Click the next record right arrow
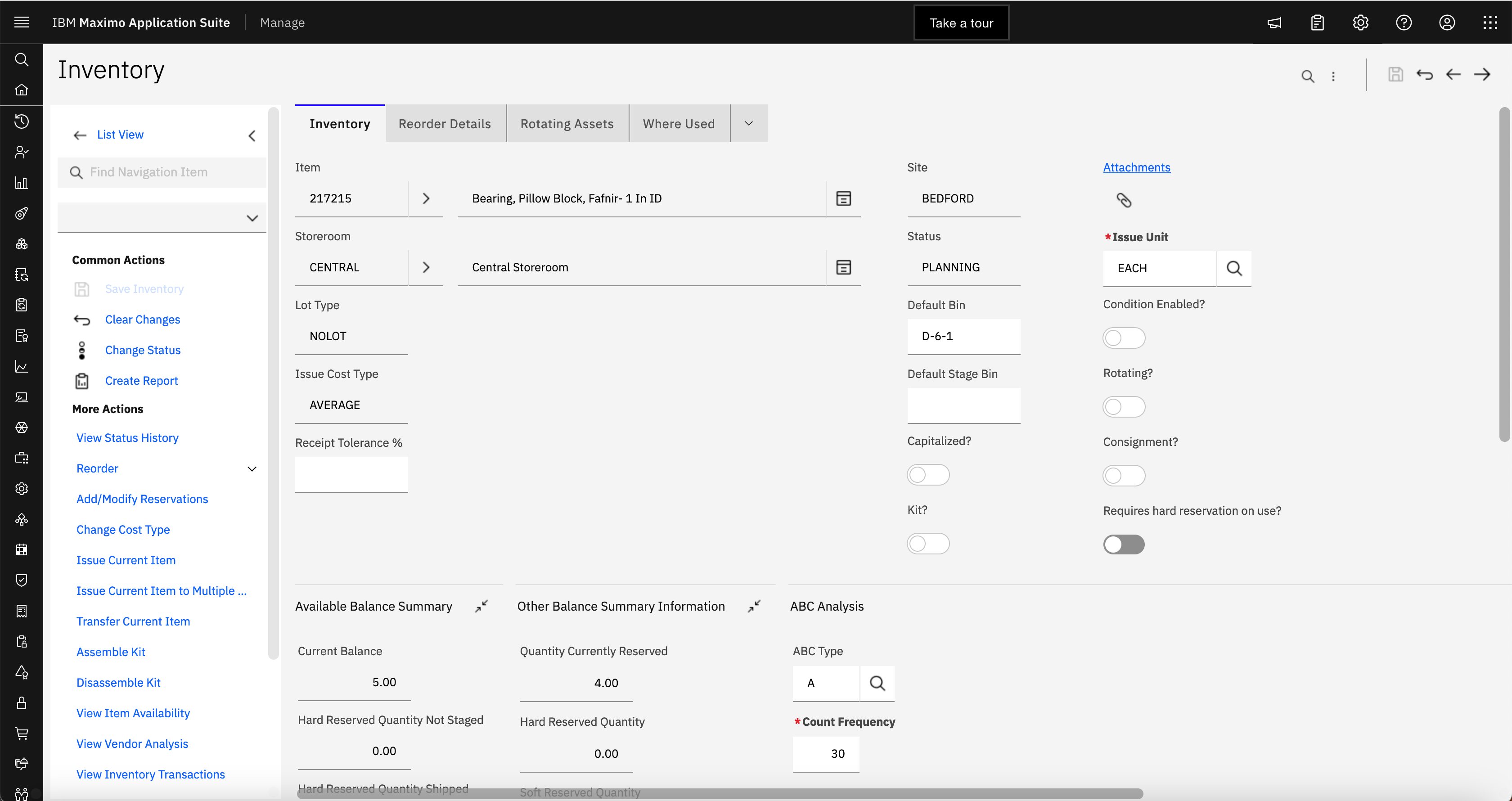This screenshot has width=1512, height=801. point(1482,75)
